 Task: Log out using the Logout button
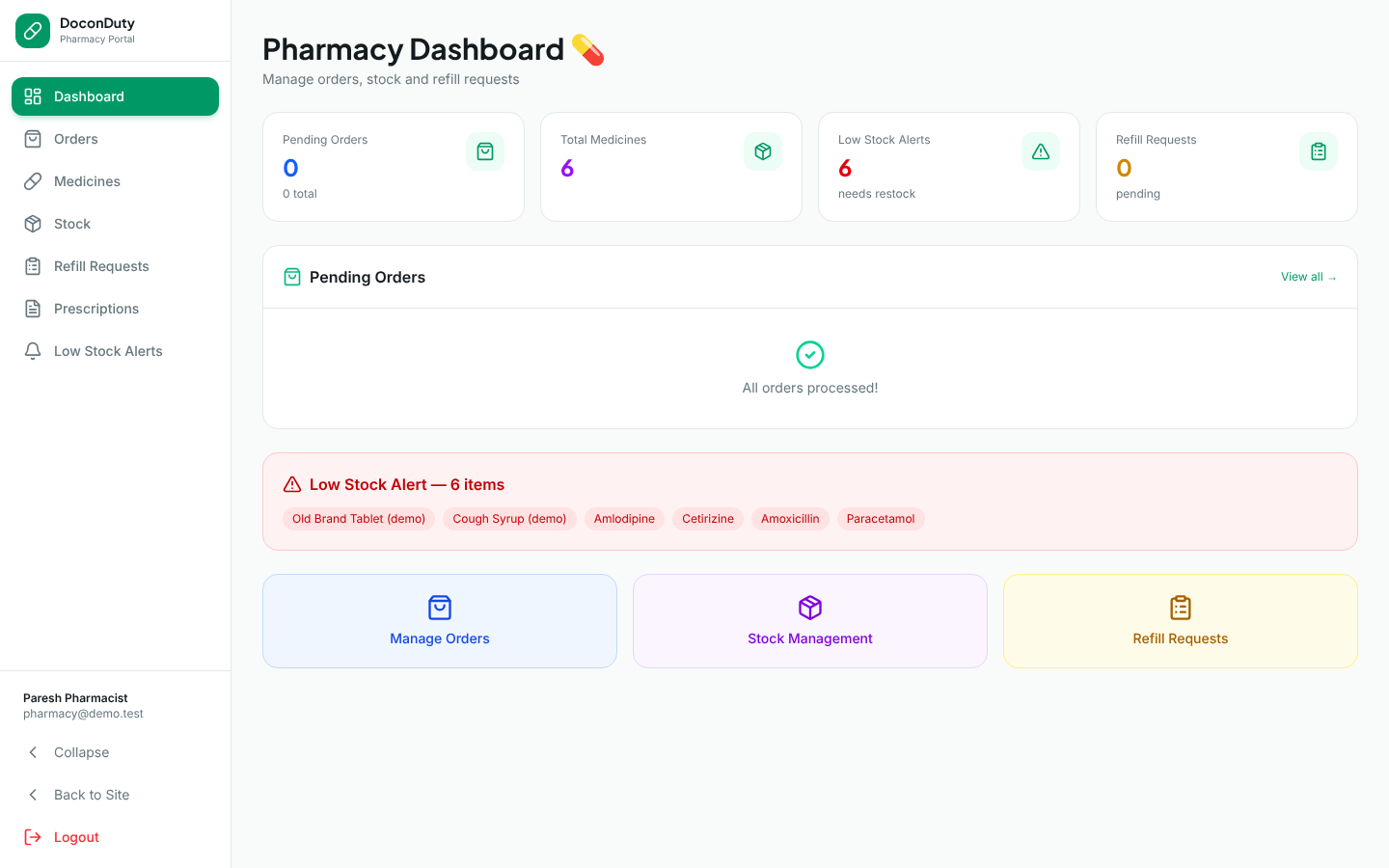pyautogui.click(x=115, y=837)
